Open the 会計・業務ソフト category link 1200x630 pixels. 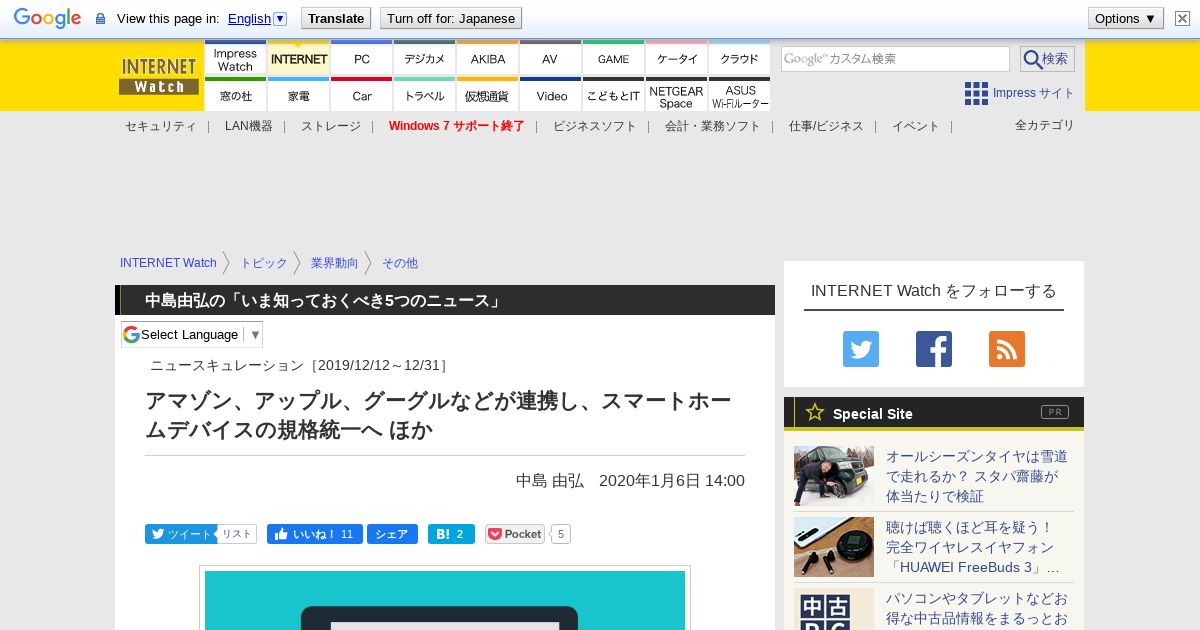pos(712,126)
